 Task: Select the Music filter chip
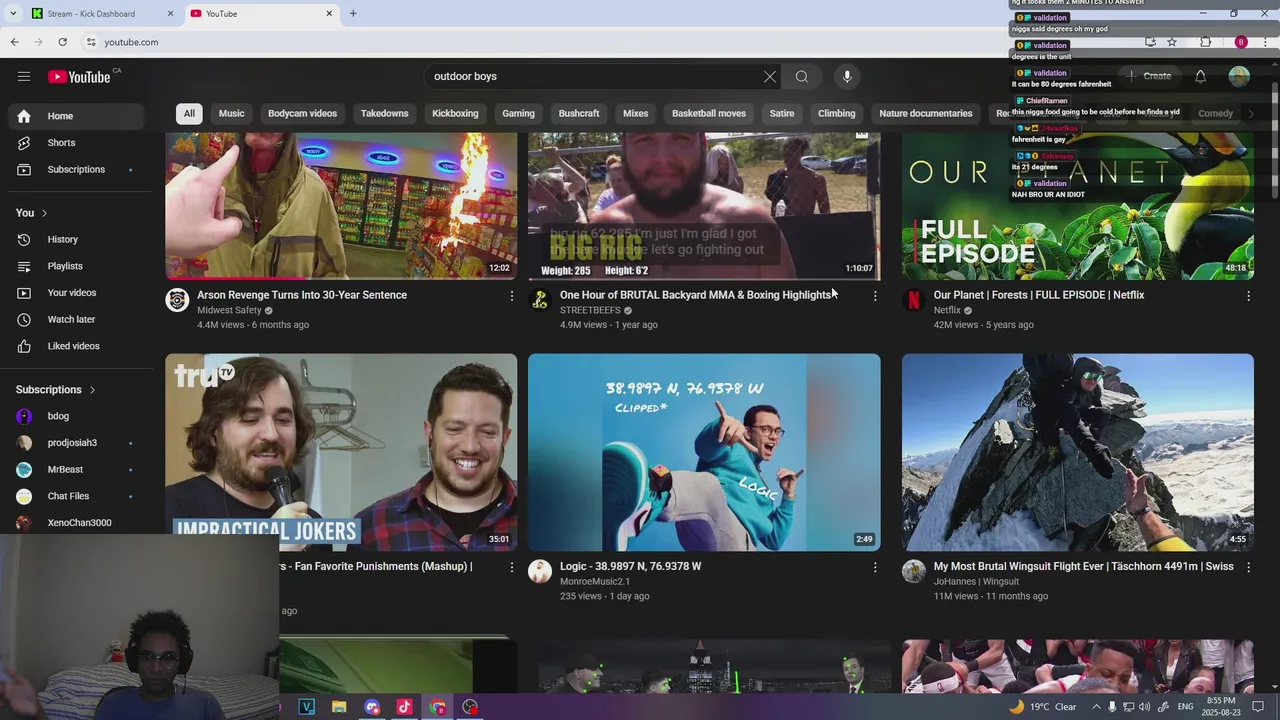tap(231, 113)
